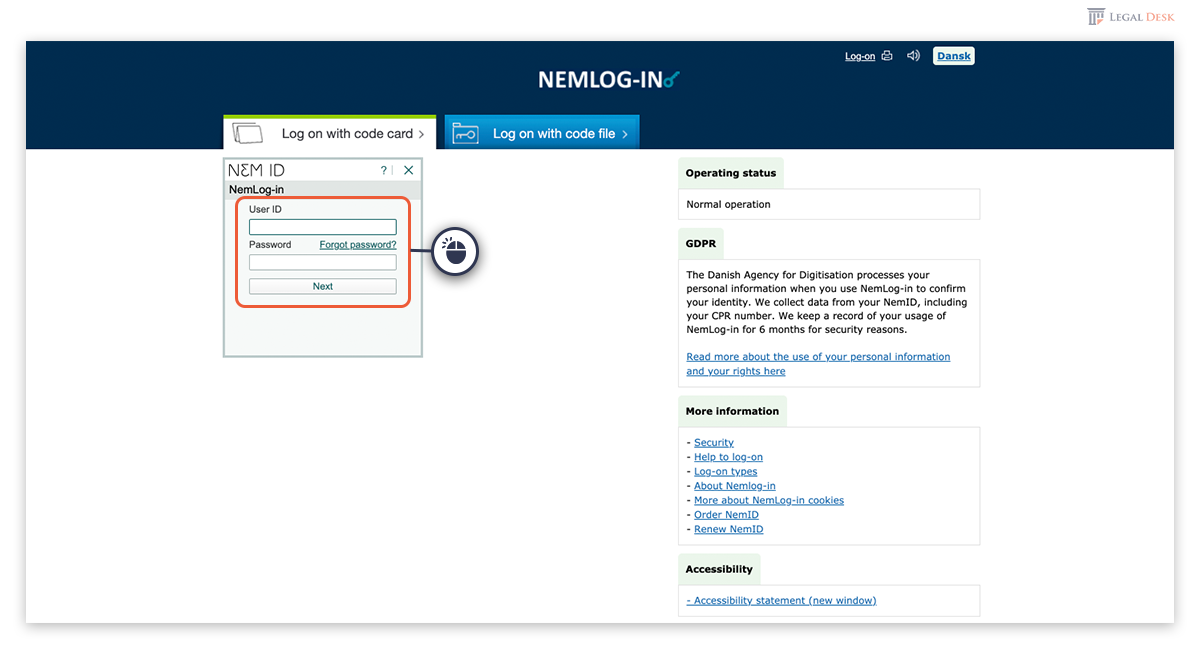
Task: Open the Forgot password? link
Action: pyautogui.click(x=358, y=245)
